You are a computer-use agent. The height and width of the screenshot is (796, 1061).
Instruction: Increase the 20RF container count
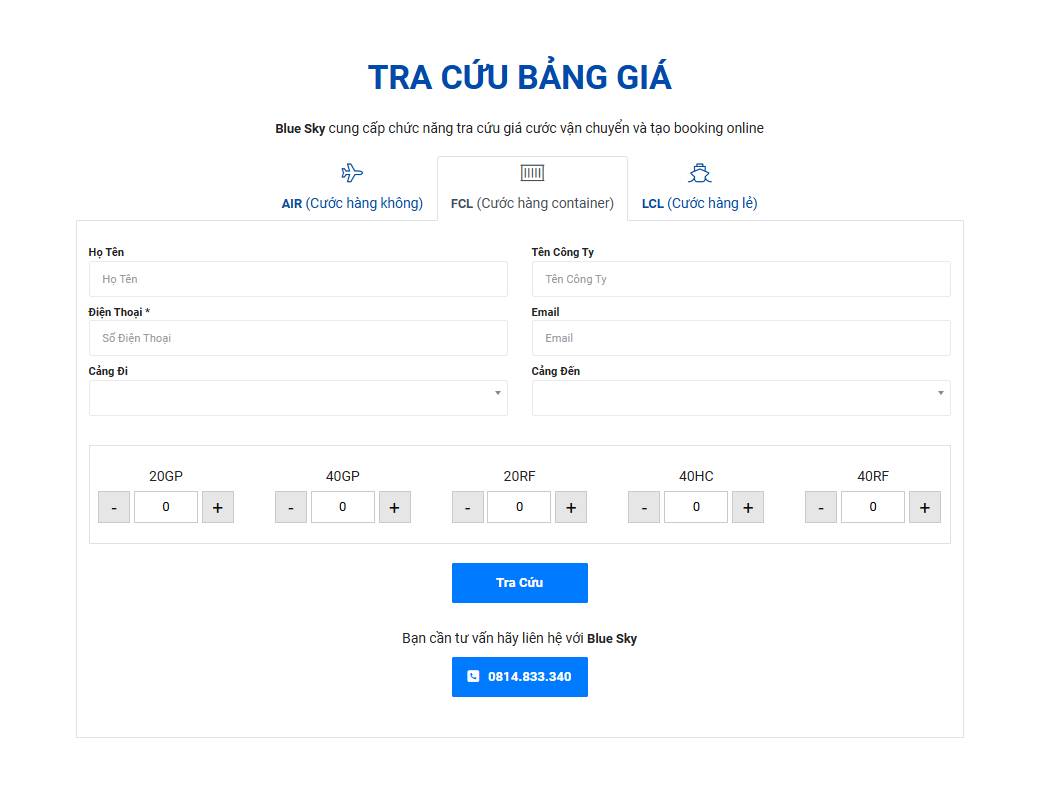pyautogui.click(x=571, y=507)
